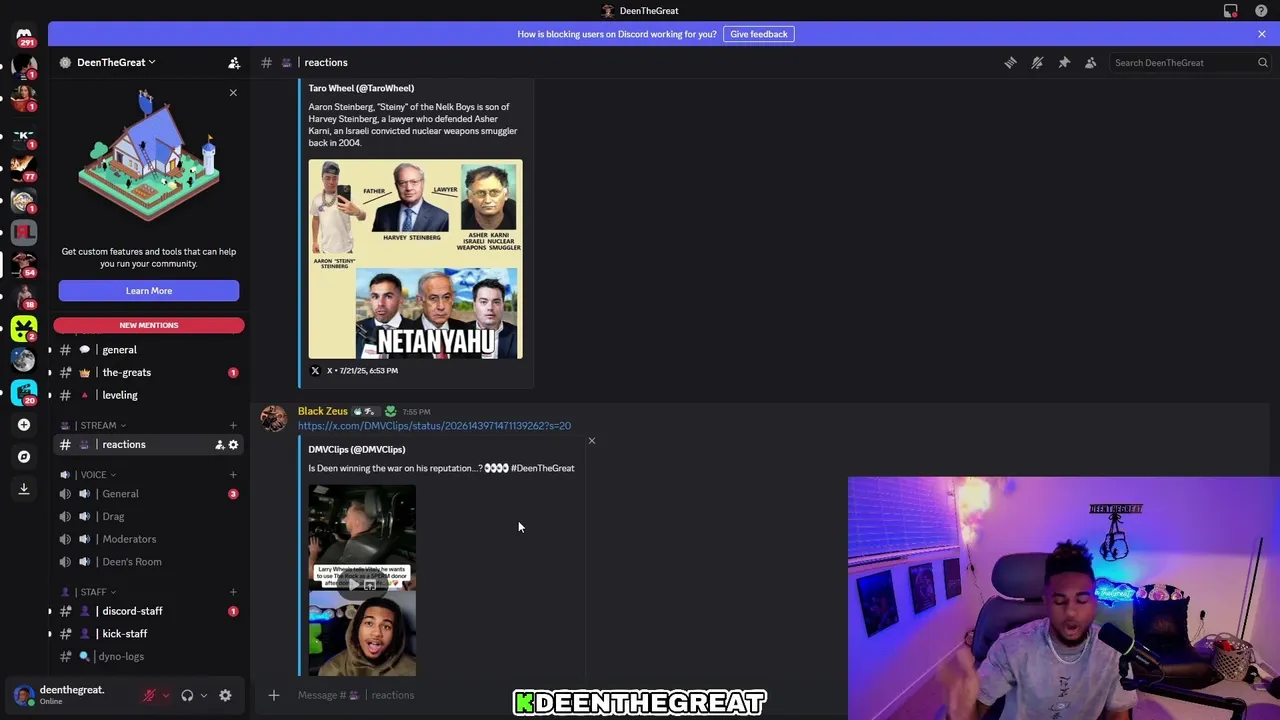Show pinned messages in reactions channel
Image resolution: width=1280 pixels, height=720 pixels.
1064,63
